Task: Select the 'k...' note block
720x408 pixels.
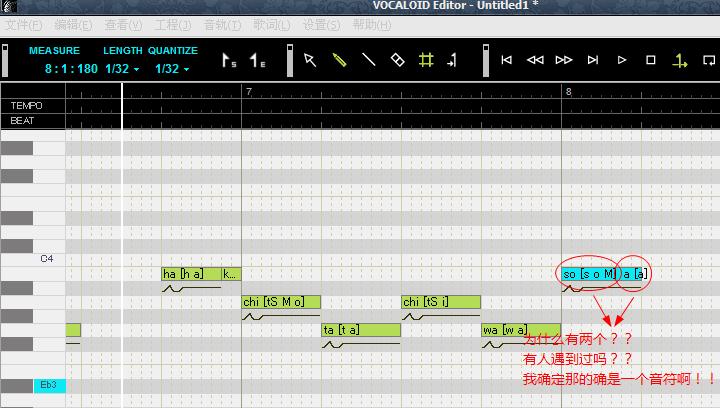Action: click(231, 274)
